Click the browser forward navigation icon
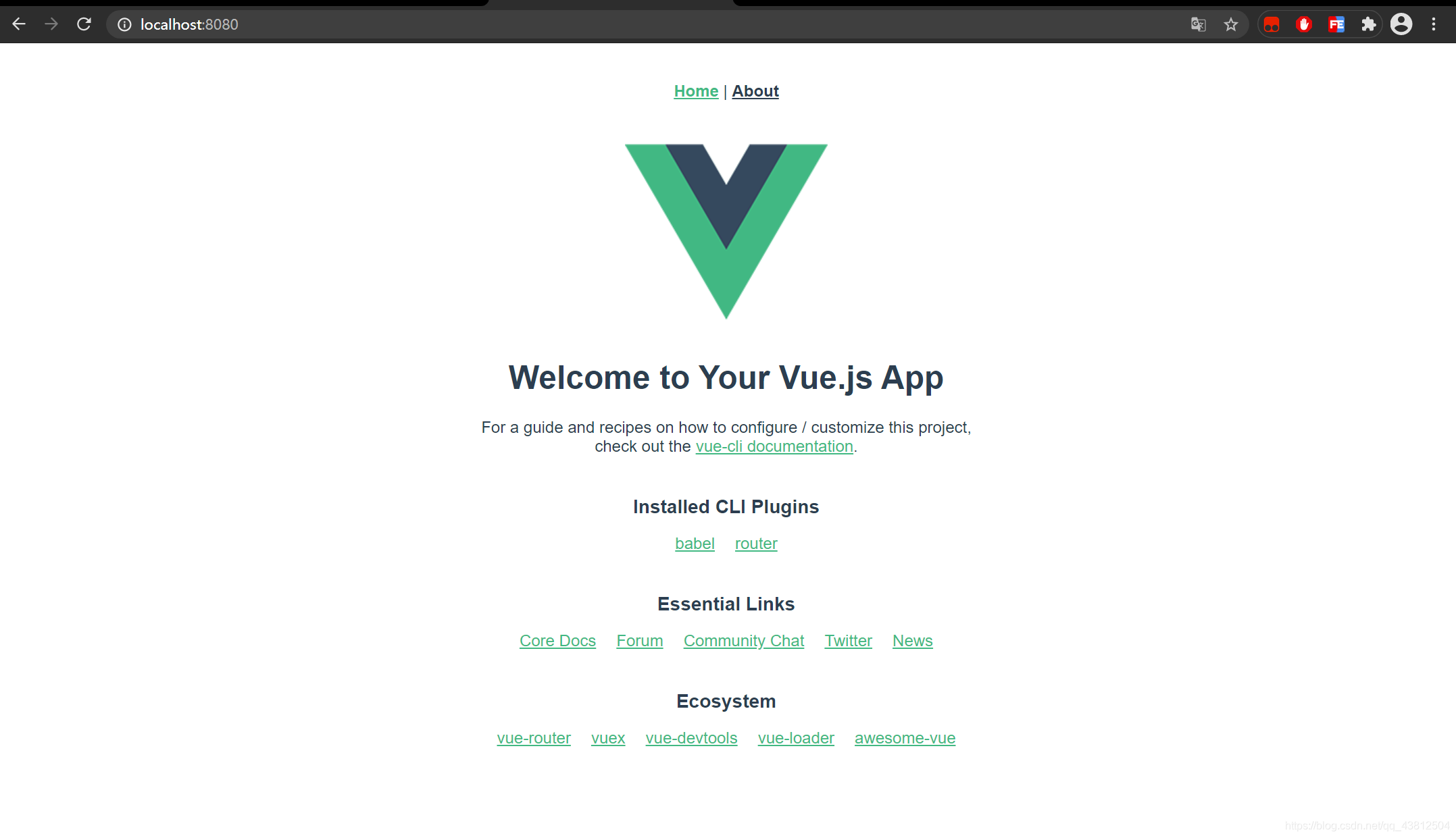Screen dimensions: 1456x838 (x=51, y=24)
